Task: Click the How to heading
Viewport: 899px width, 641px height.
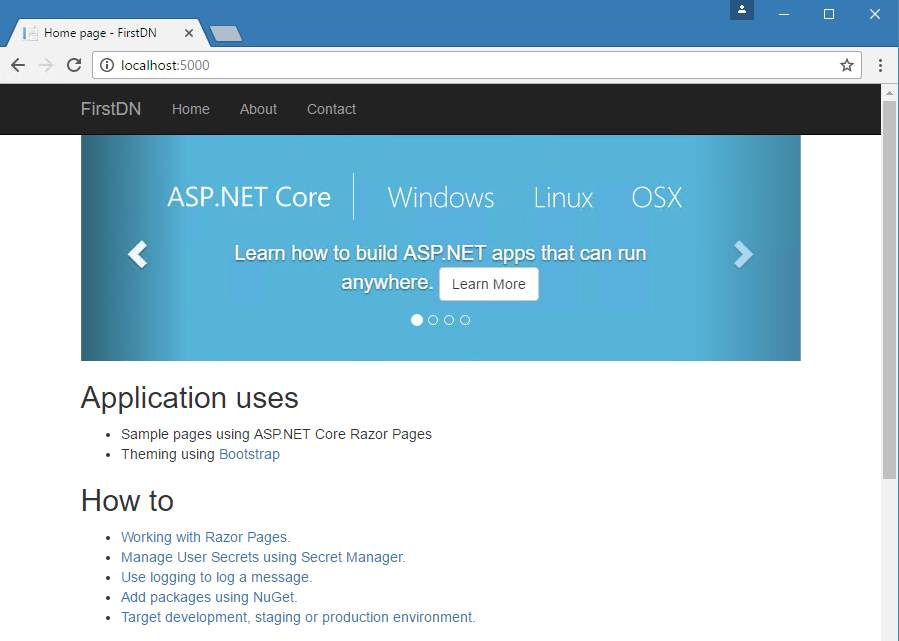Action: click(127, 501)
